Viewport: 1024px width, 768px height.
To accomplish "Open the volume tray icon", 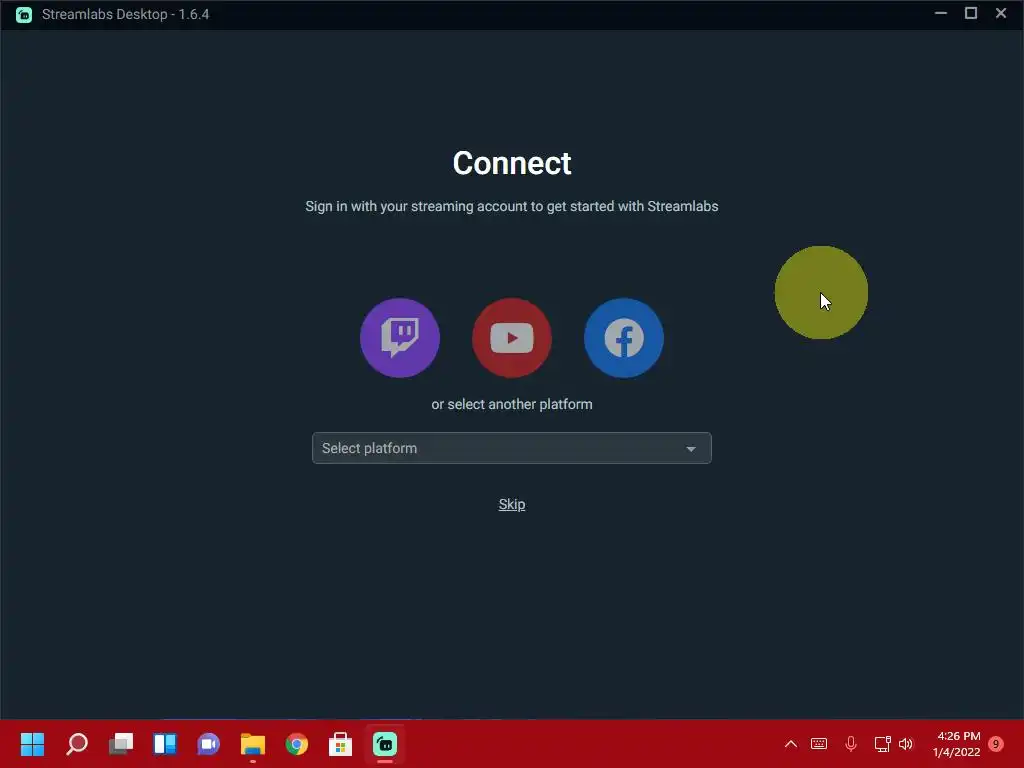I will point(906,744).
